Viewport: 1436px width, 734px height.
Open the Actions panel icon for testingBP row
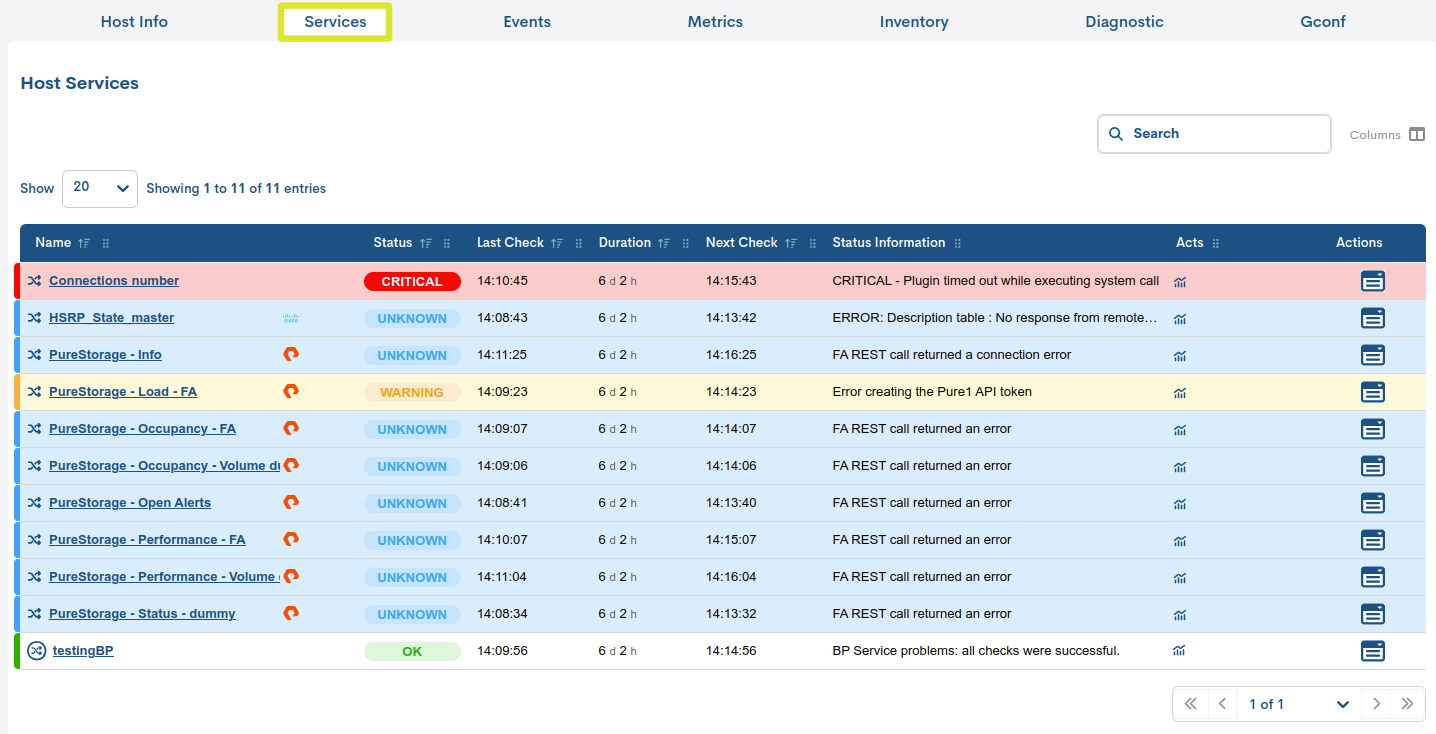point(1372,650)
